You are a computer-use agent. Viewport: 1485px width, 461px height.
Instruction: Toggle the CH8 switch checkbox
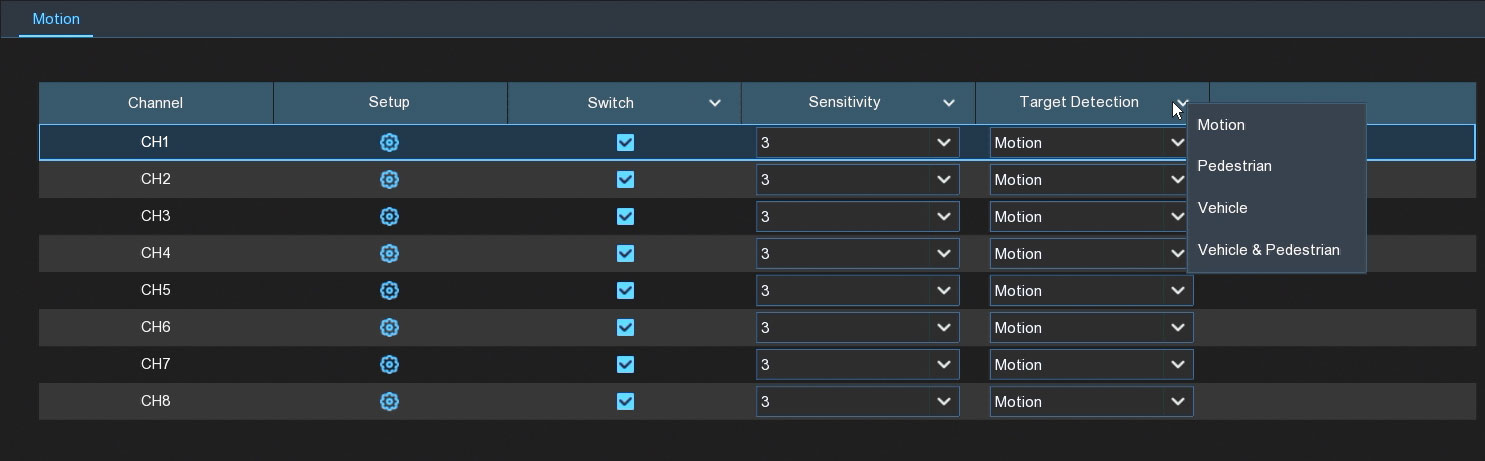coord(625,402)
